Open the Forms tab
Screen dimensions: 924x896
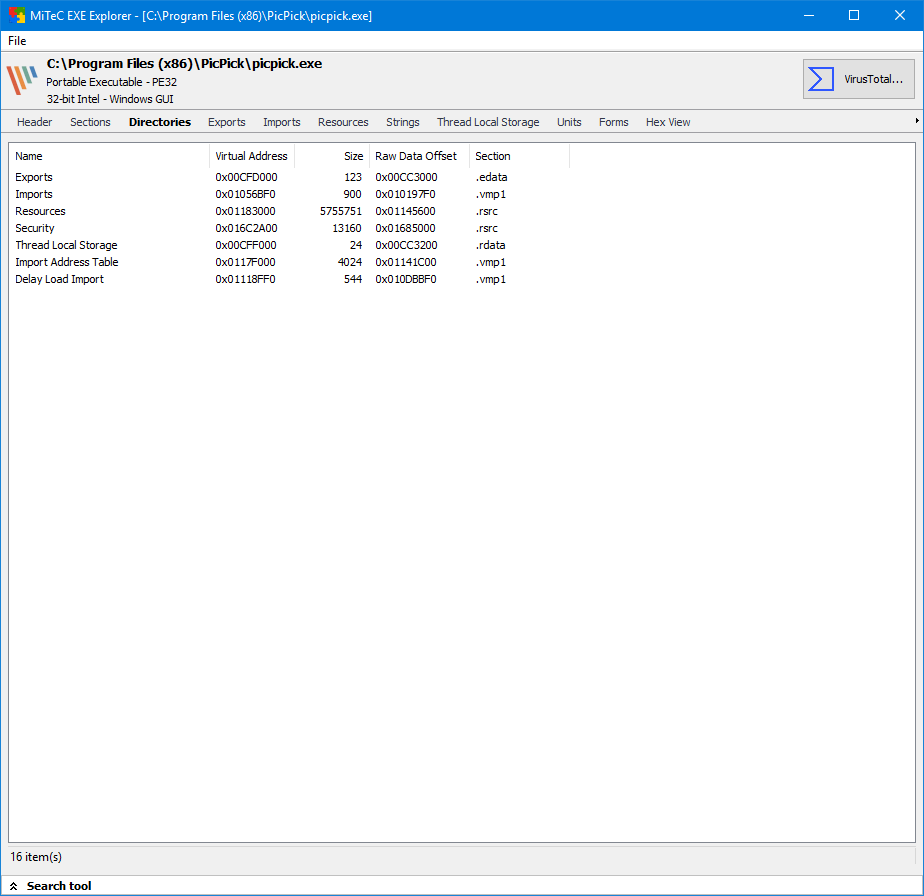click(x=613, y=122)
